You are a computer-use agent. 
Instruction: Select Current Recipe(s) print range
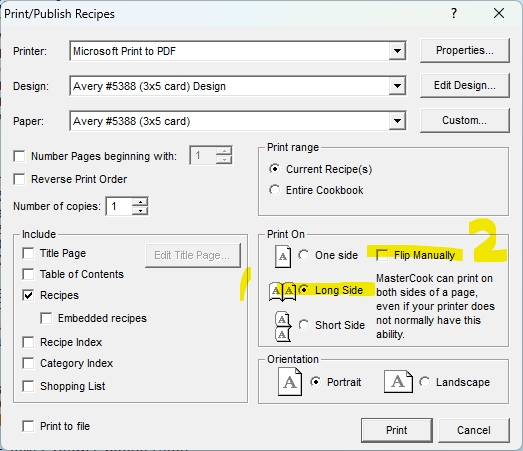(275, 169)
